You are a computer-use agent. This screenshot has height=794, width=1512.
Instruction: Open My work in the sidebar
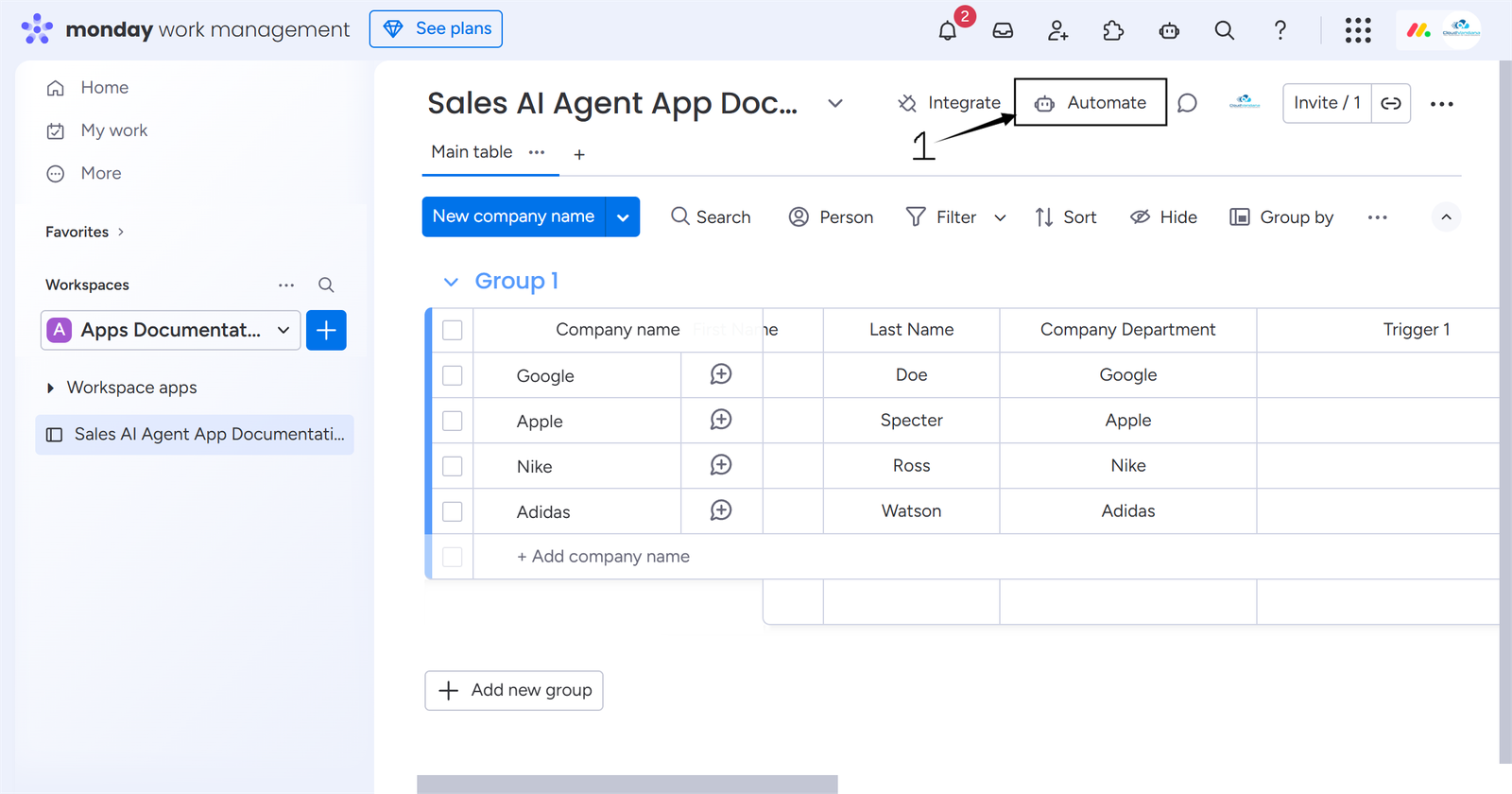[x=96, y=130]
